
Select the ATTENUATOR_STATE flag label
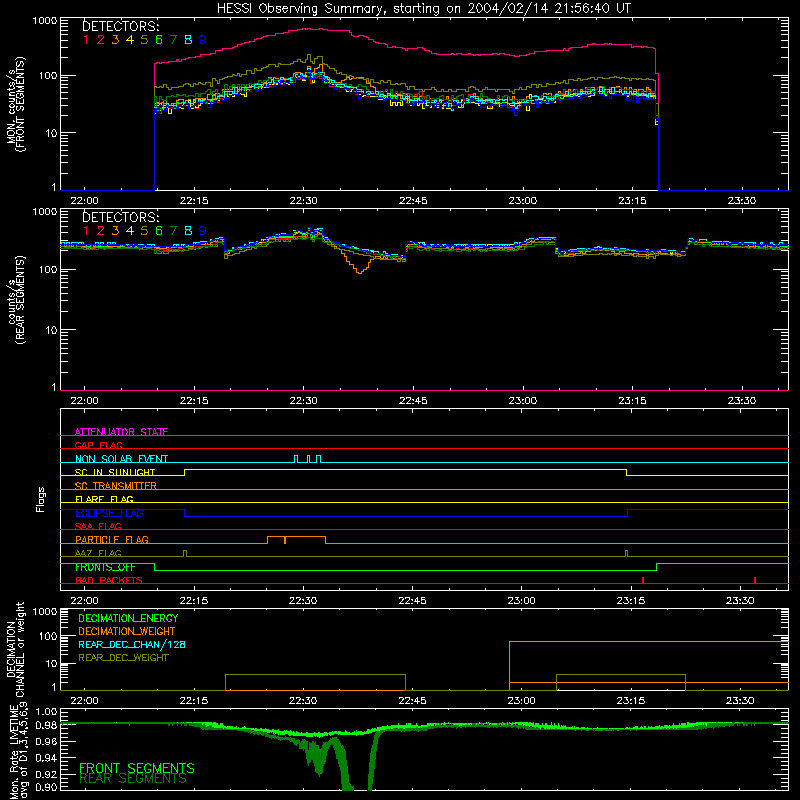pyautogui.click(x=121, y=432)
